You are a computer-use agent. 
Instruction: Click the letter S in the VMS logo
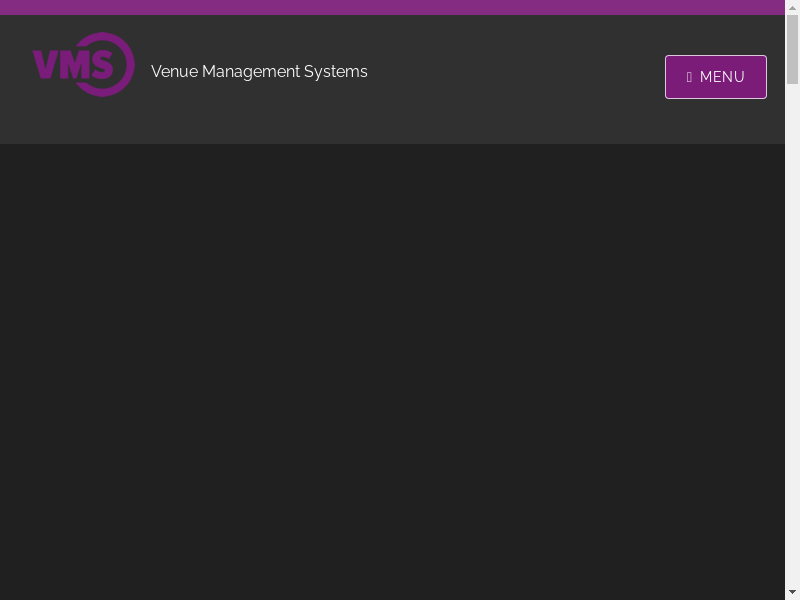101,65
